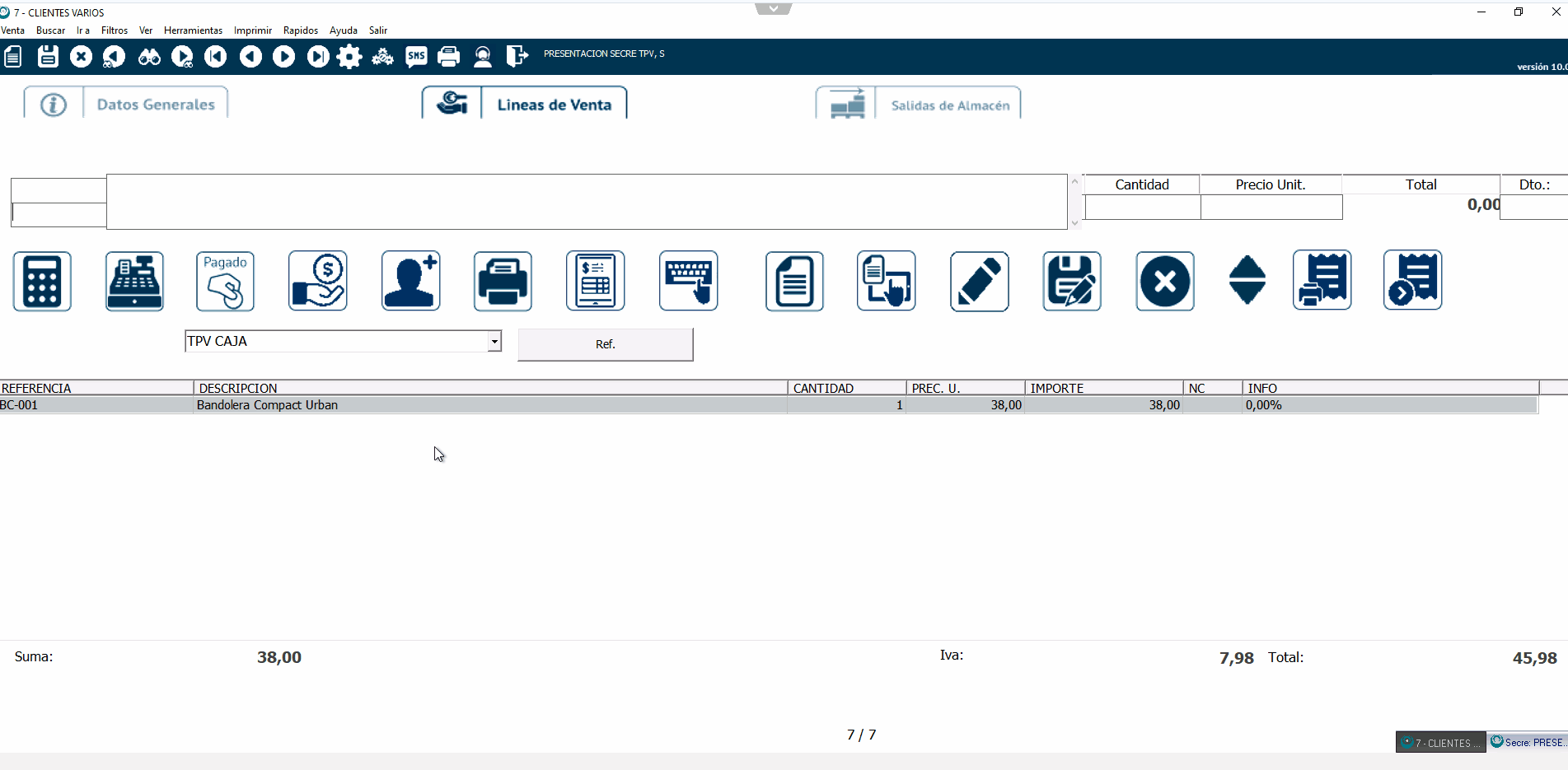1568x770 pixels.
Task: Switch to Salidas de Almacén tab
Action: (949, 105)
